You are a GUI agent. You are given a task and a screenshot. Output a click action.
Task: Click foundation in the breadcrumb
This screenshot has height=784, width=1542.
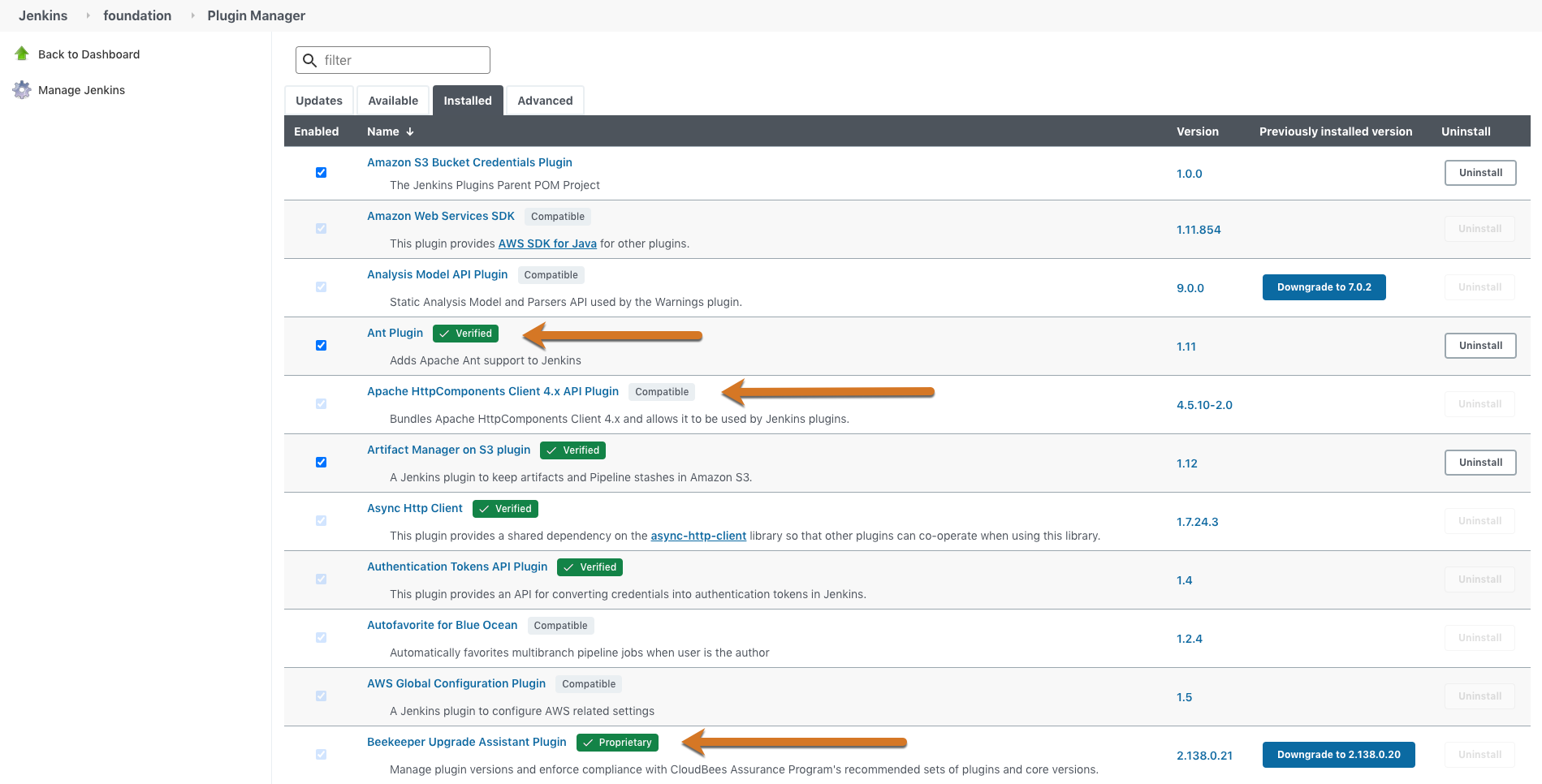[x=137, y=15]
